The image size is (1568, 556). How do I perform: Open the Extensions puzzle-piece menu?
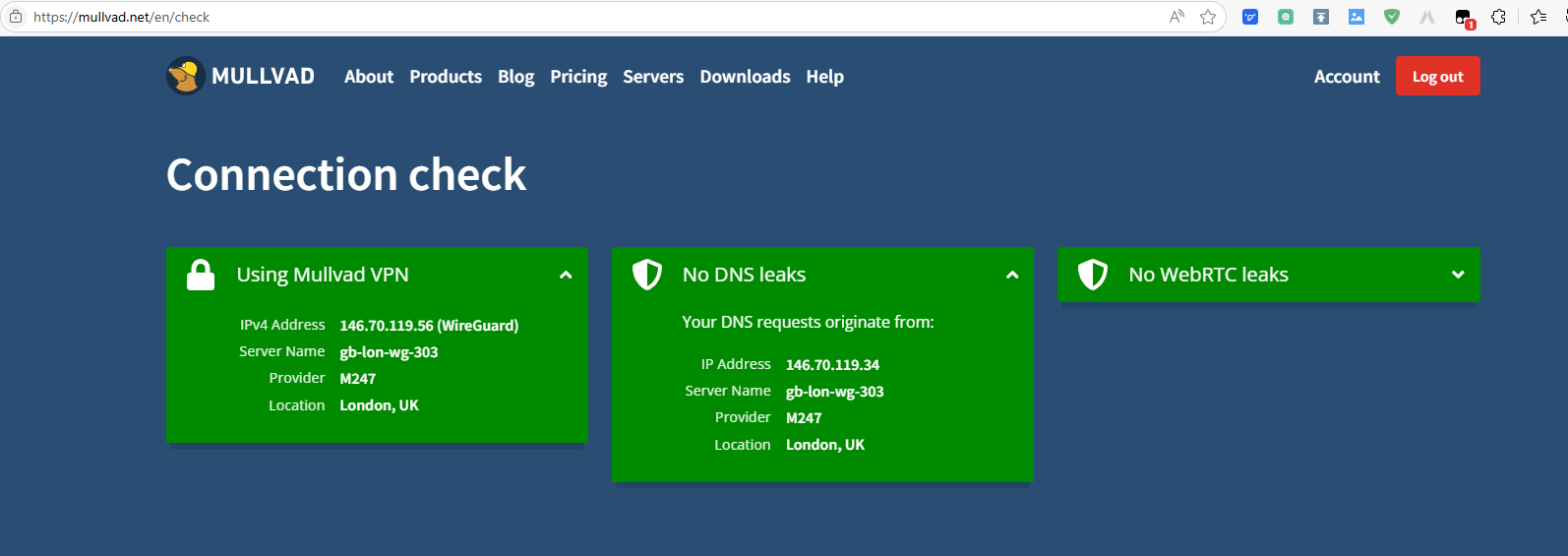[x=1498, y=17]
